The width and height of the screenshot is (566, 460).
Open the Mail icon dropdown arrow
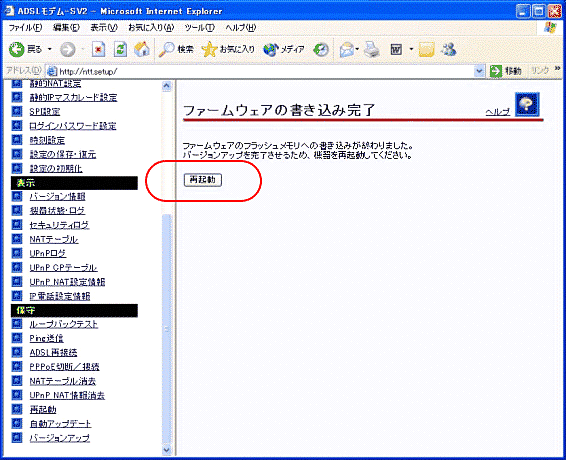[357, 49]
